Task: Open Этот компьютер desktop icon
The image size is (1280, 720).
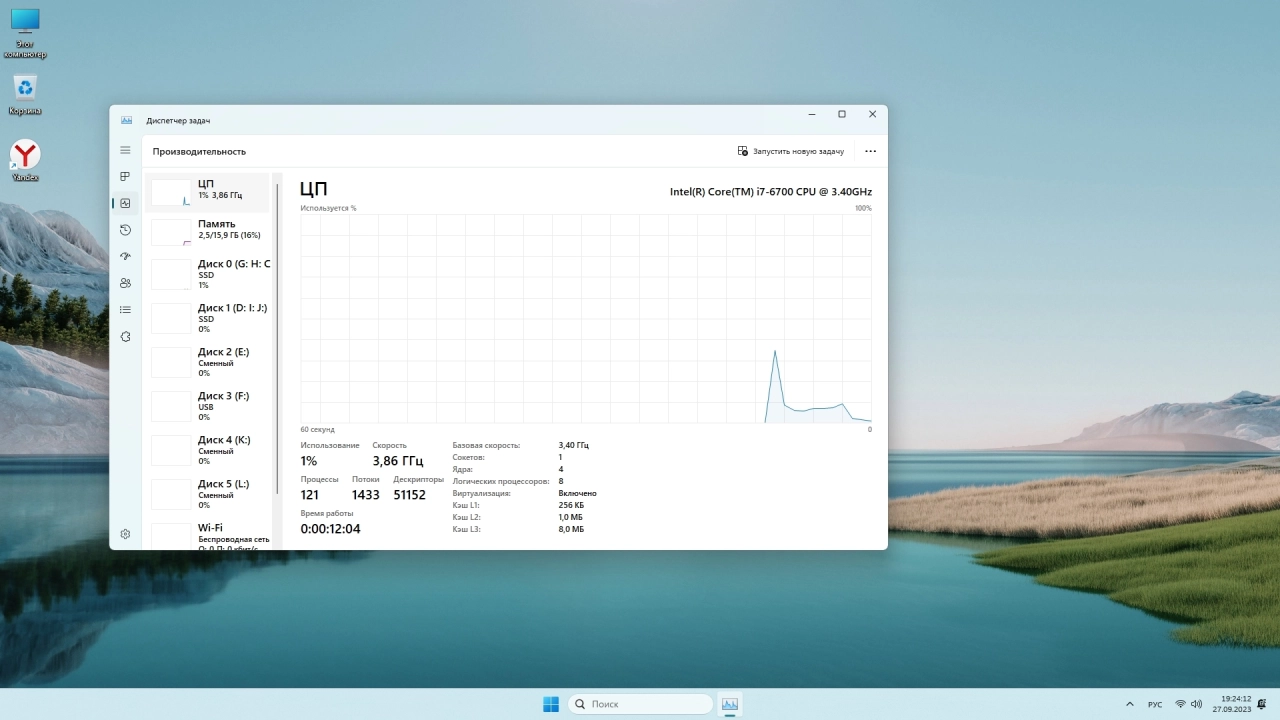Action: [25, 34]
